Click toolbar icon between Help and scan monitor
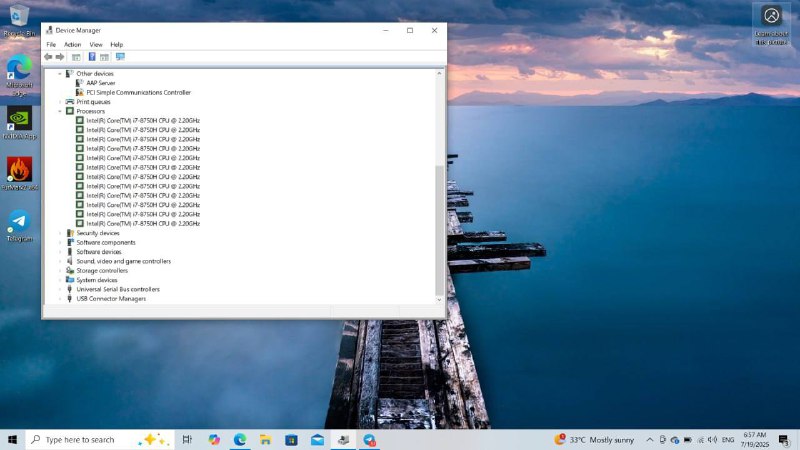Screen dimensions: 800x450 104,57
